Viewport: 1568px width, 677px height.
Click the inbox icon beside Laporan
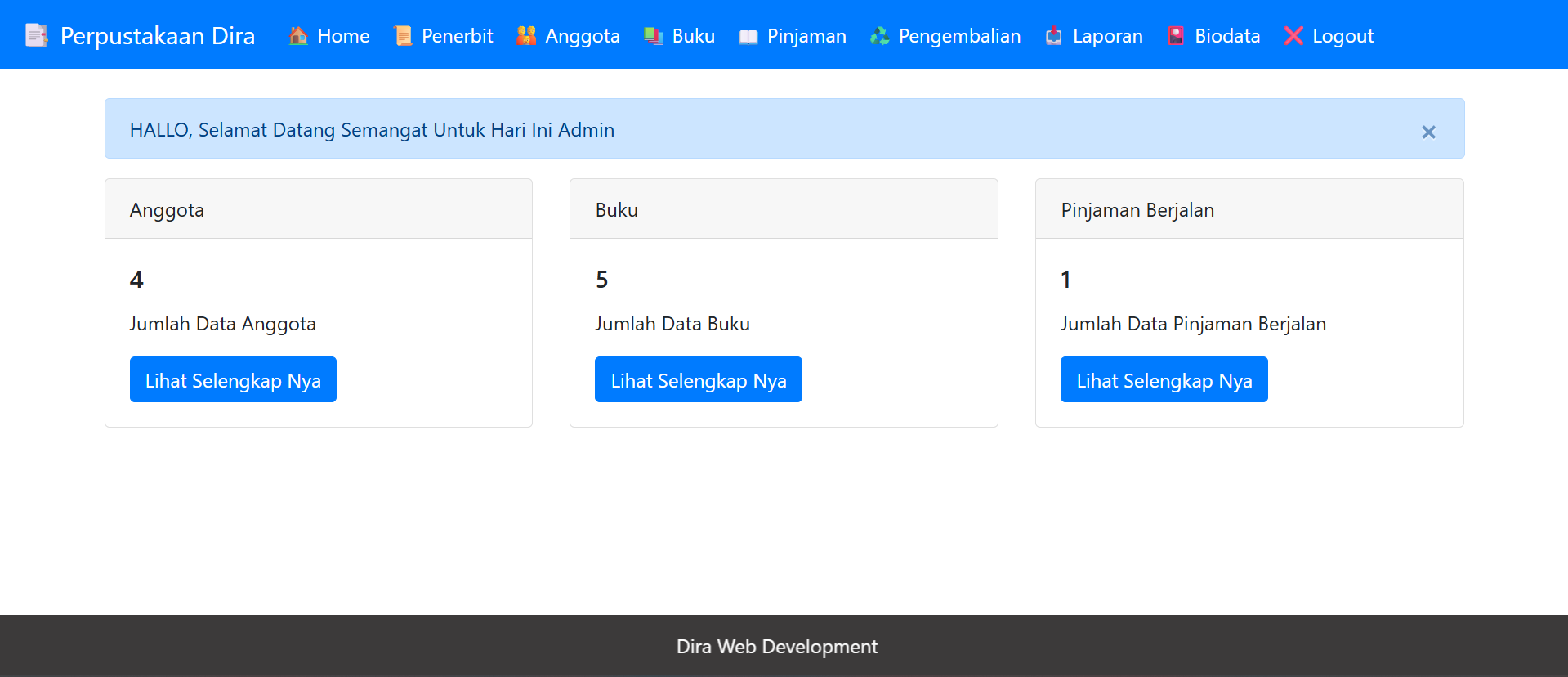[x=1054, y=36]
